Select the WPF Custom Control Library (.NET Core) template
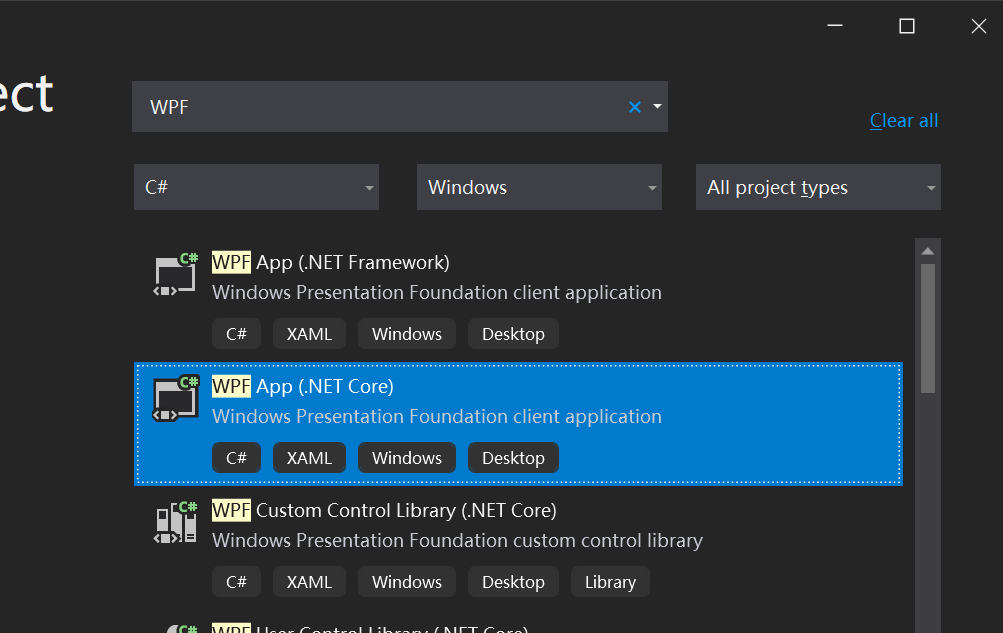This screenshot has width=1003, height=633. click(x=384, y=511)
